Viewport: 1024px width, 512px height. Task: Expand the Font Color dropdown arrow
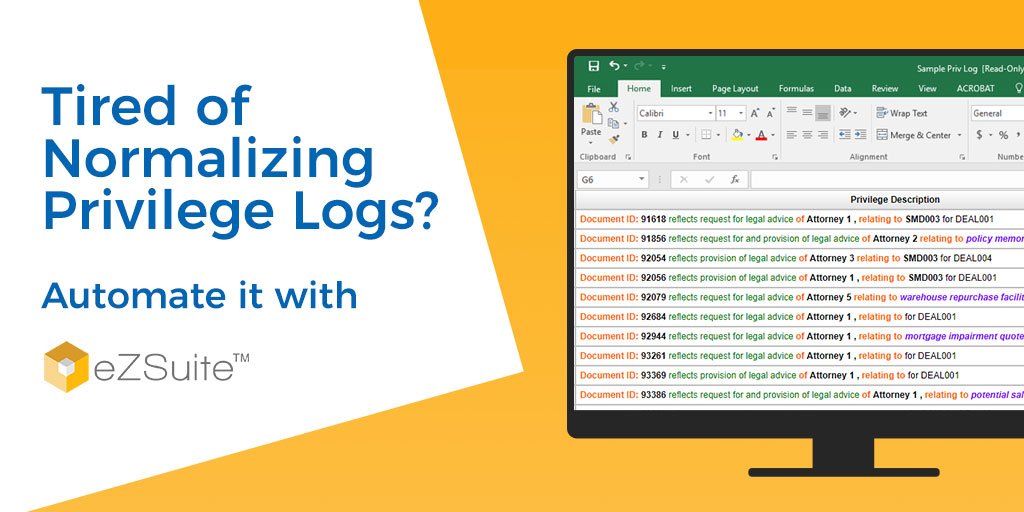(773, 135)
